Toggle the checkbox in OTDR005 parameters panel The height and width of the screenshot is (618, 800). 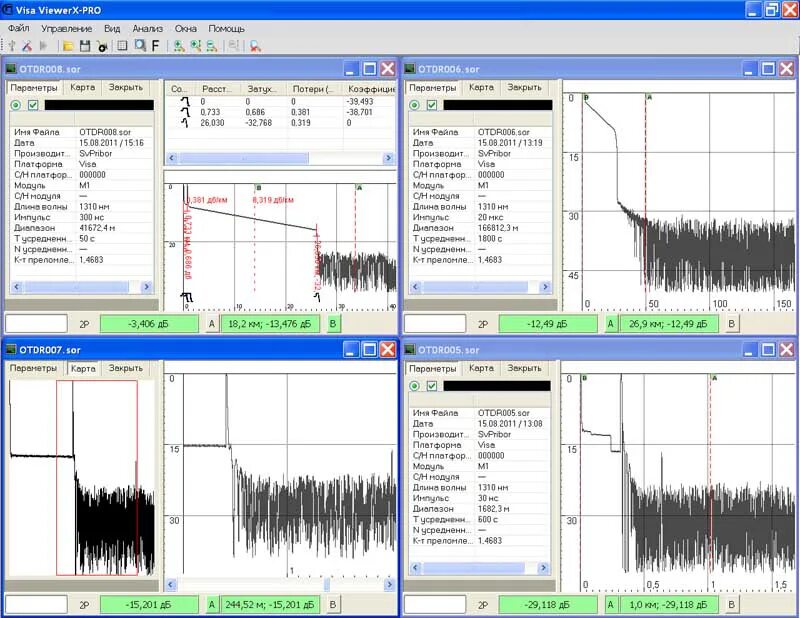[x=432, y=386]
